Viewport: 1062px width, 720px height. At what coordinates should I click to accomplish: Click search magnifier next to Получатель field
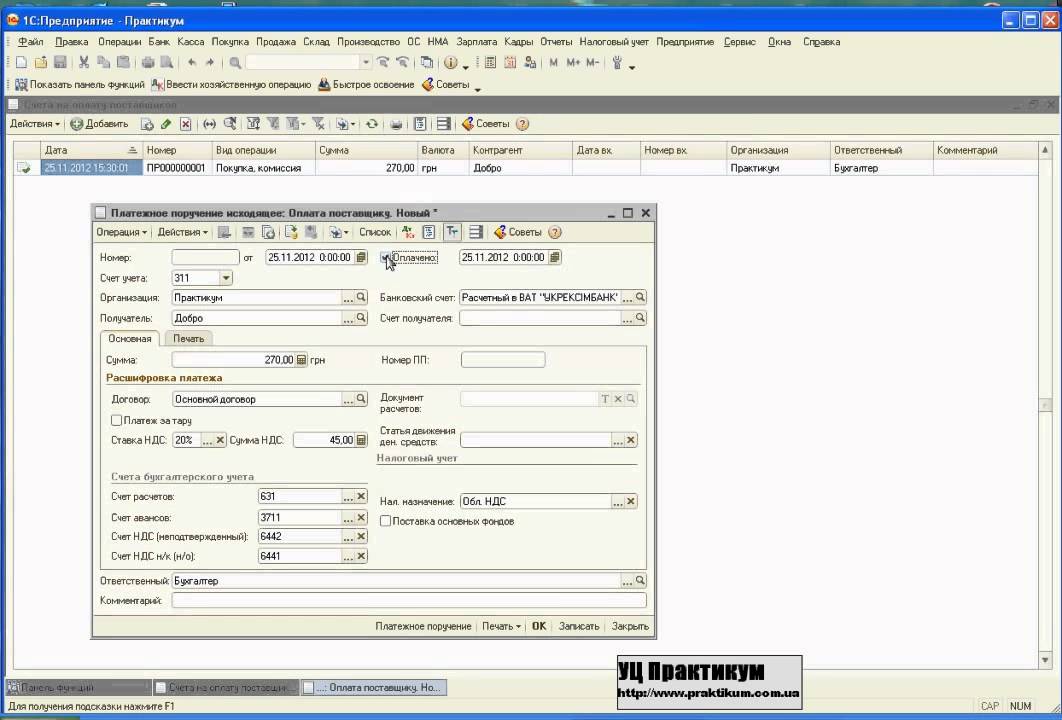(x=361, y=318)
